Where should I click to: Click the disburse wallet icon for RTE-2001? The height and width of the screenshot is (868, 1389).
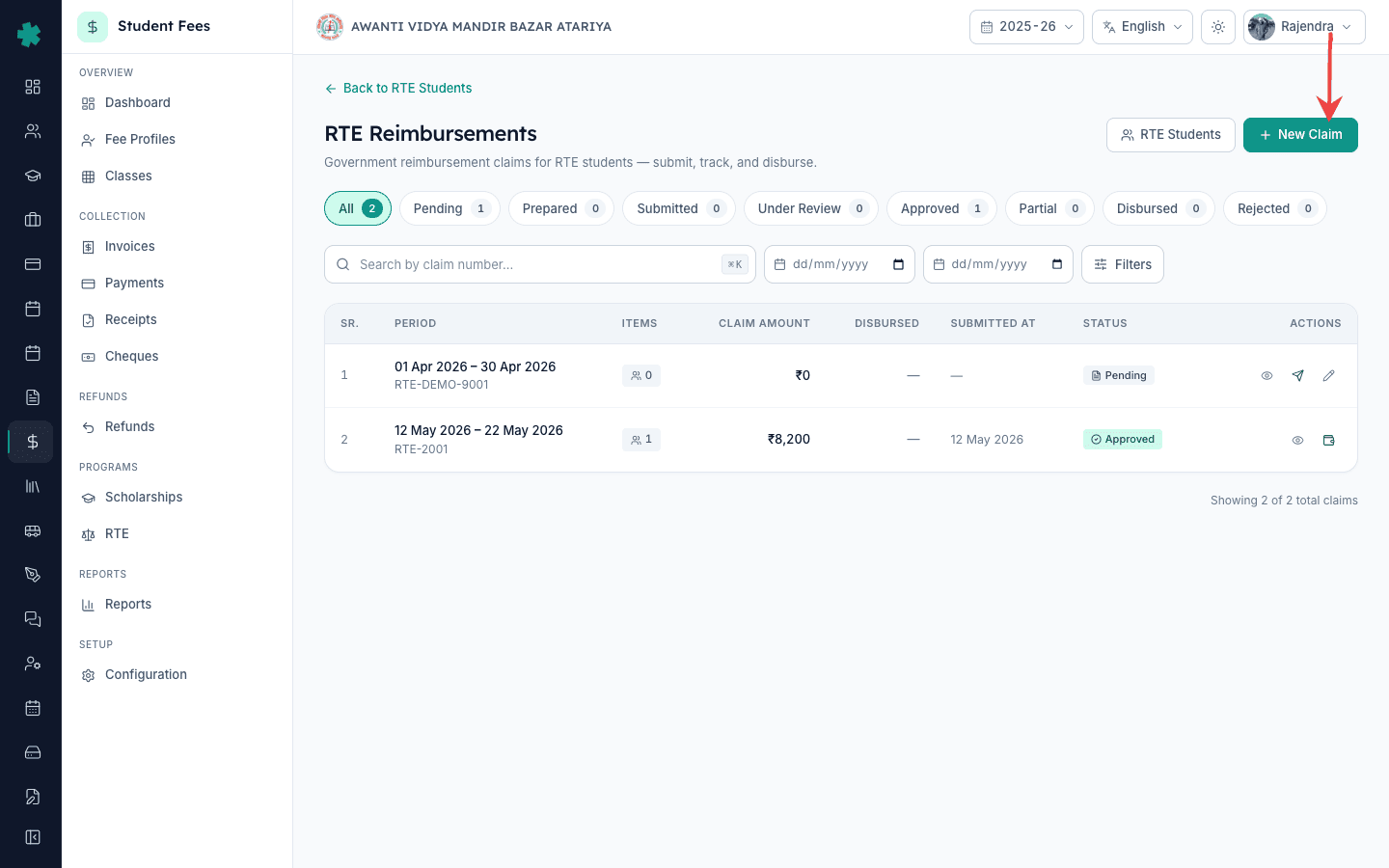tap(1329, 440)
